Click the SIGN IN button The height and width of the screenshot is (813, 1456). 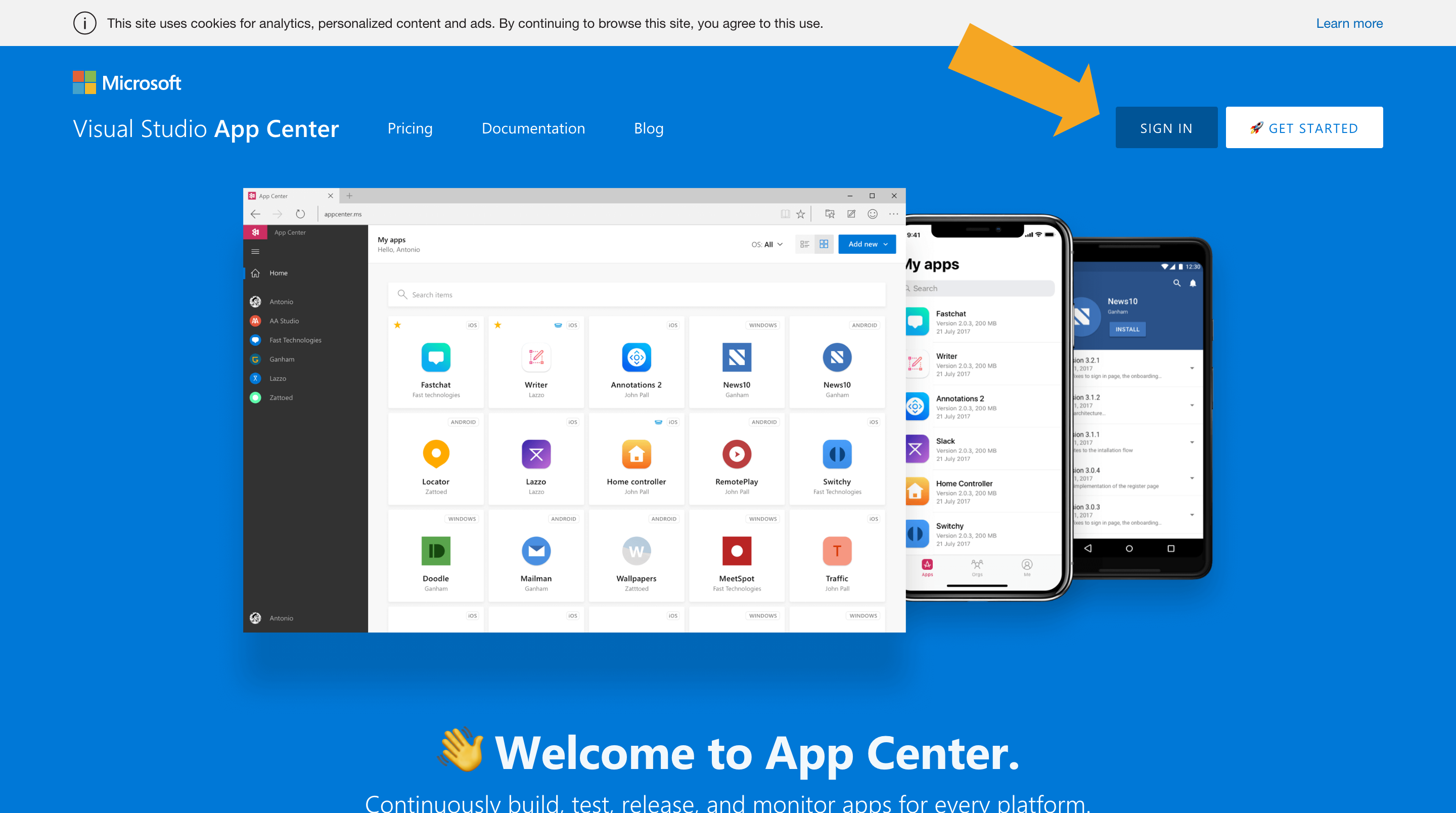(x=1166, y=127)
